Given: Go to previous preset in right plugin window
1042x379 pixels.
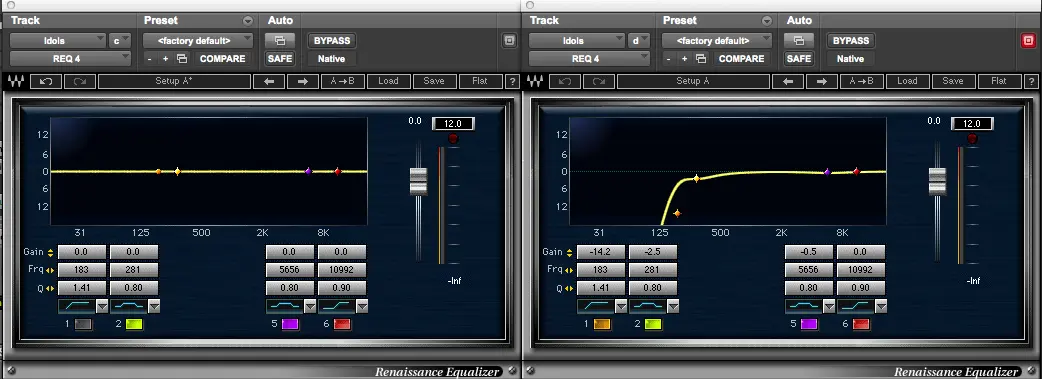Looking at the screenshot, I should (x=788, y=81).
